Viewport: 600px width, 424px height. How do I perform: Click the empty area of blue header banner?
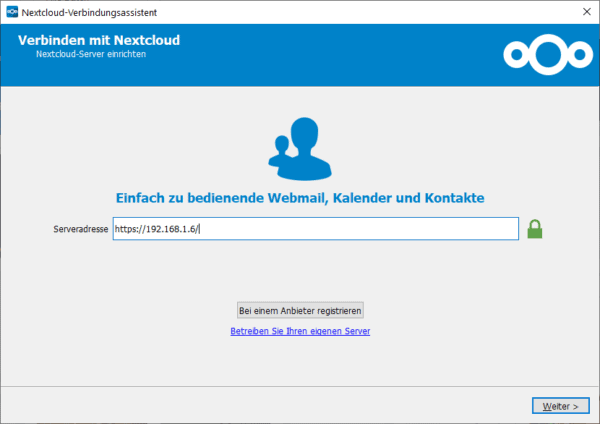click(x=350, y=54)
